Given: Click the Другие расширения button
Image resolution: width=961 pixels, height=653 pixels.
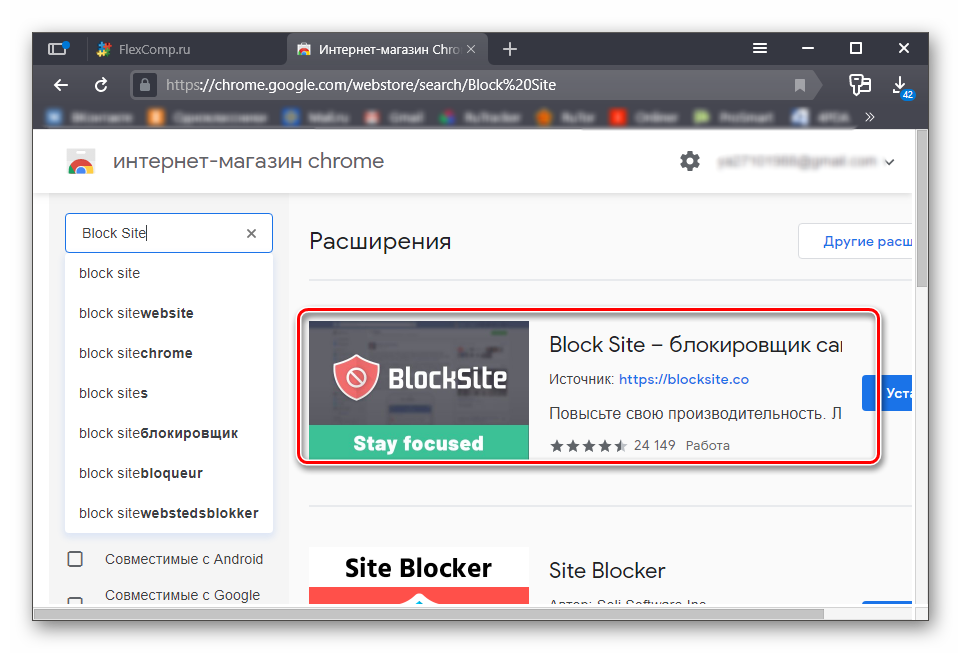Looking at the screenshot, I should point(856,242).
